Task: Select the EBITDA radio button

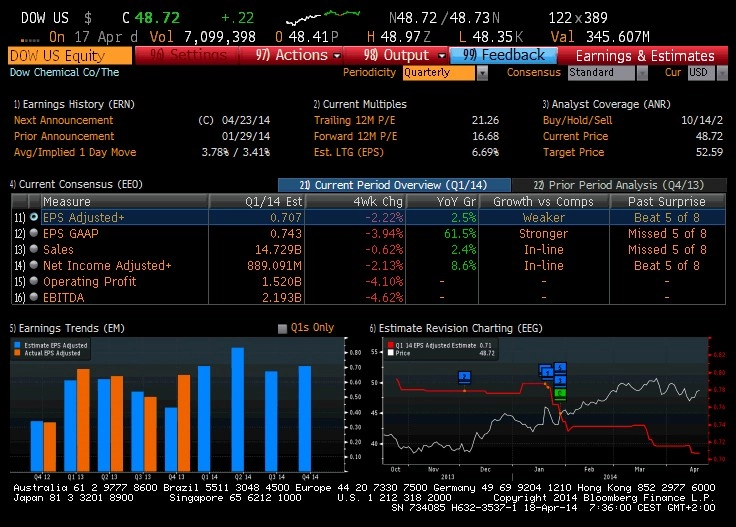Action: point(34,297)
